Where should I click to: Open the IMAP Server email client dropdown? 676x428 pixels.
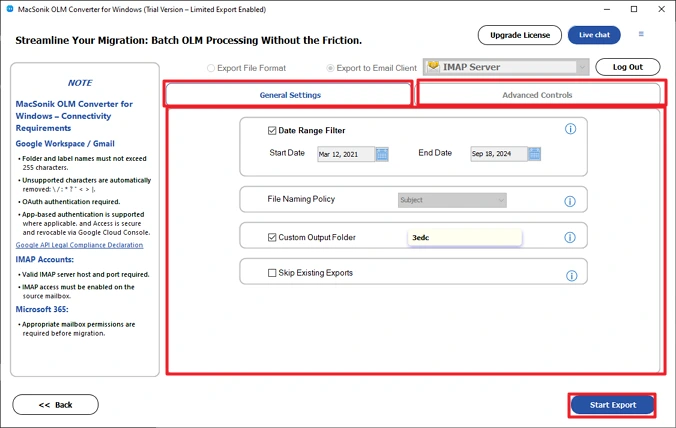point(506,67)
